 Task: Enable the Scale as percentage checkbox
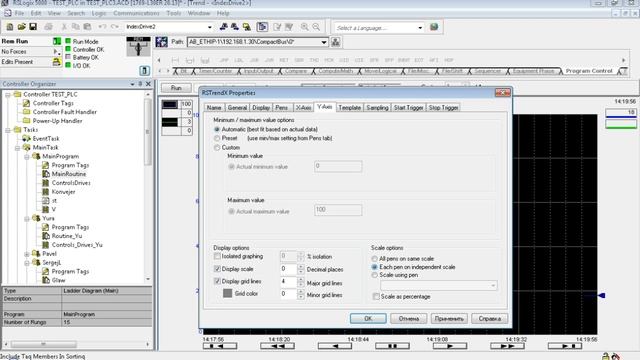pyautogui.click(x=376, y=297)
